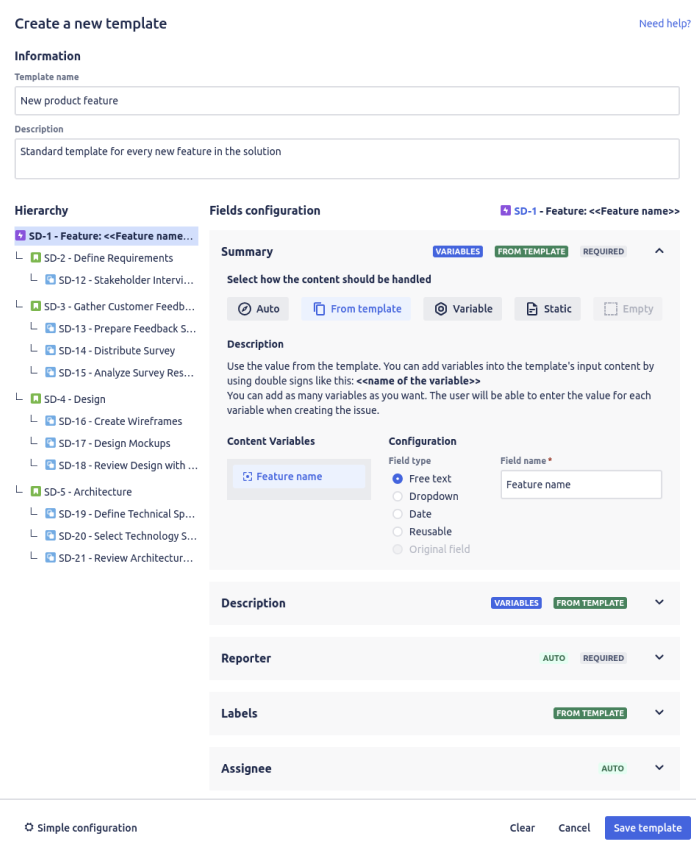Expand the Reporter field section

click(x=659, y=658)
